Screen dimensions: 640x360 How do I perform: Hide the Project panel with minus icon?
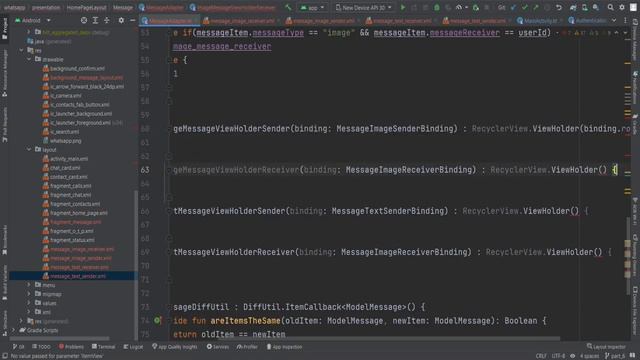132,20
